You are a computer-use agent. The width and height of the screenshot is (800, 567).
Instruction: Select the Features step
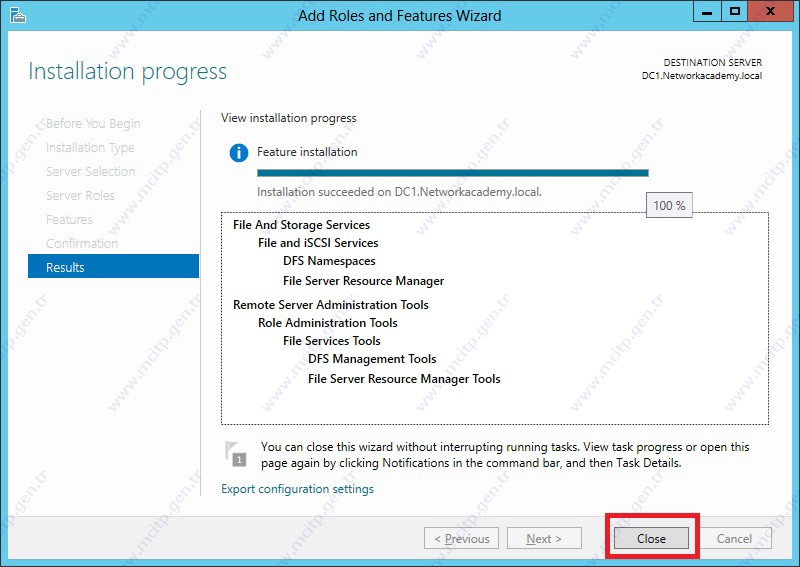coord(69,219)
